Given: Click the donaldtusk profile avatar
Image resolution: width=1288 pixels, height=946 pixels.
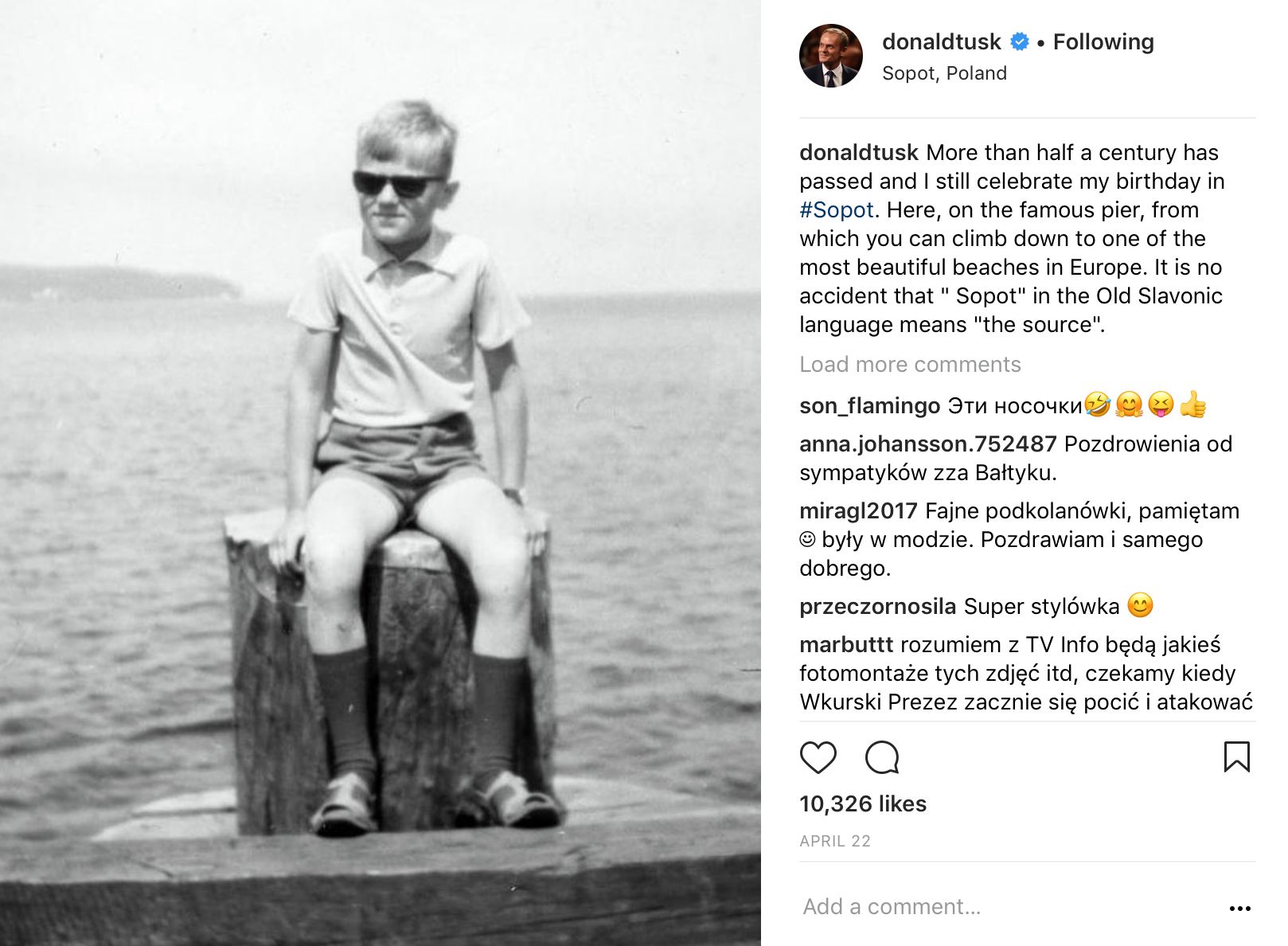Looking at the screenshot, I should [x=830, y=56].
